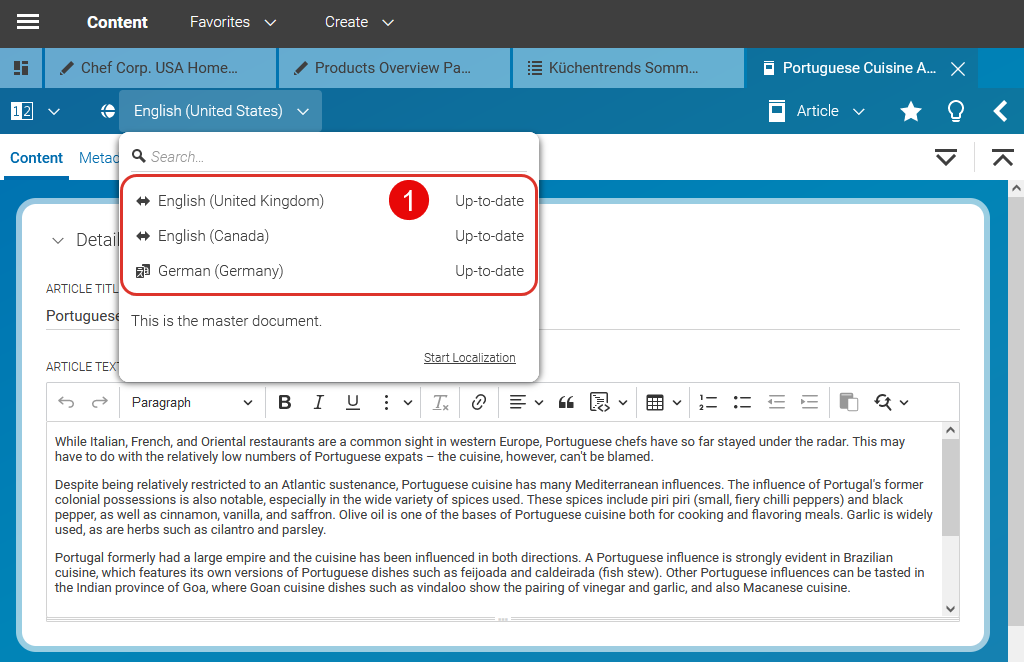Switch to Chef Corp. USA Home tab
This screenshot has width=1024, height=662.
pos(160,68)
